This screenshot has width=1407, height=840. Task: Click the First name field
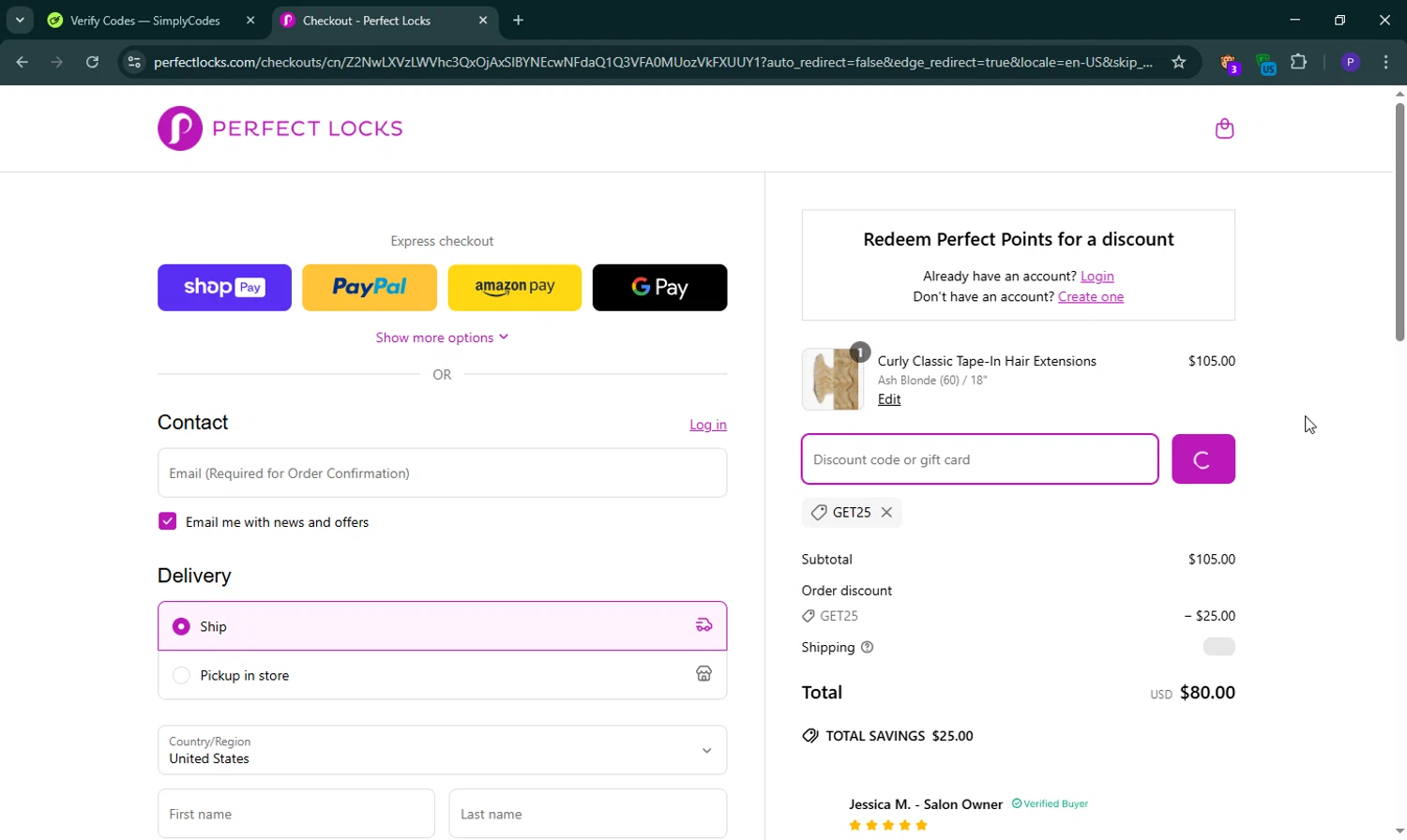(x=295, y=814)
